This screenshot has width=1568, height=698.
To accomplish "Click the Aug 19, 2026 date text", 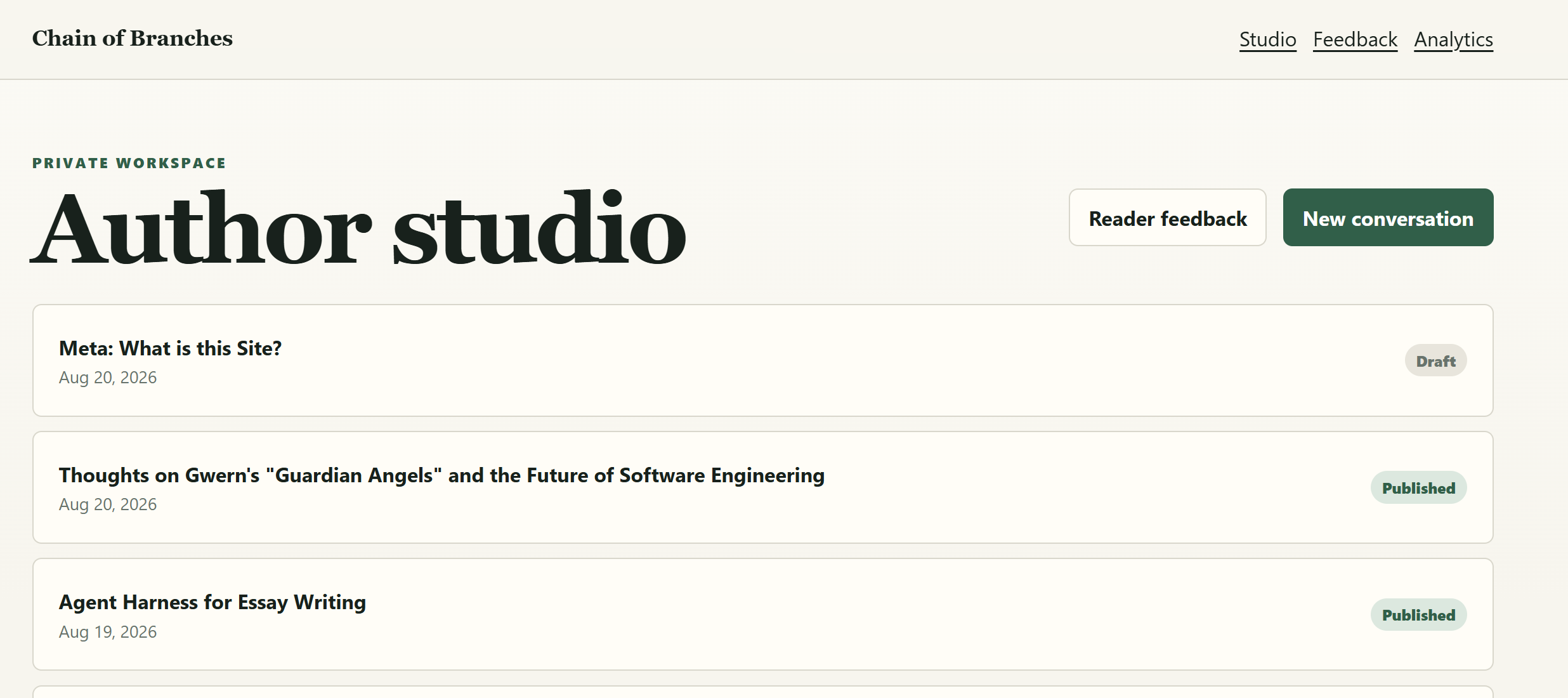I will click(108, 632).
